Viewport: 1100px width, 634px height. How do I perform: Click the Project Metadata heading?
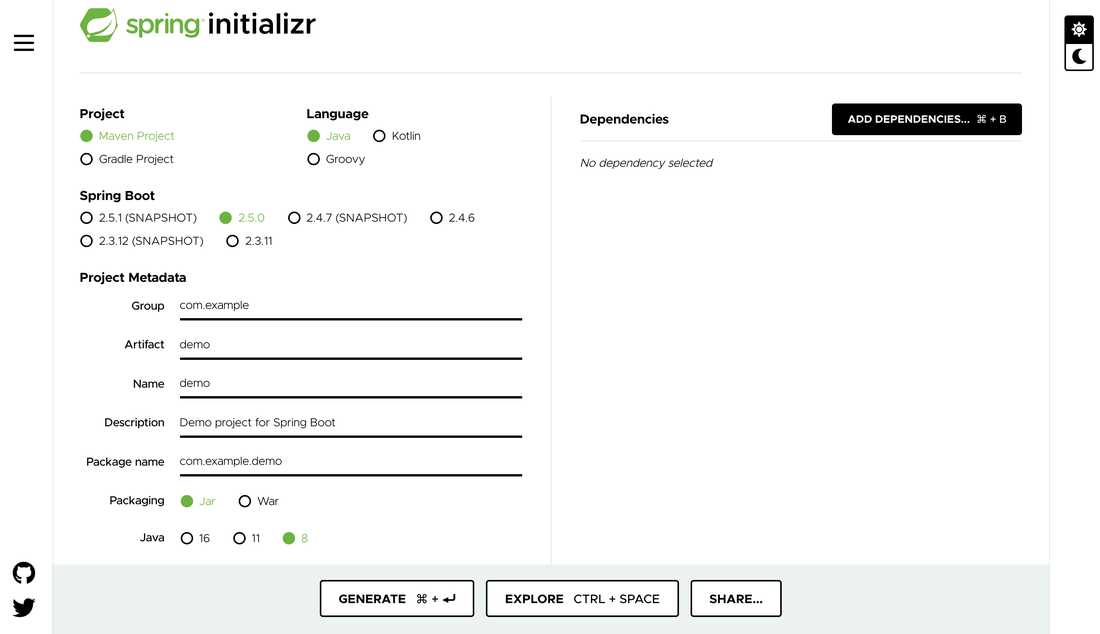pos(133,278)
